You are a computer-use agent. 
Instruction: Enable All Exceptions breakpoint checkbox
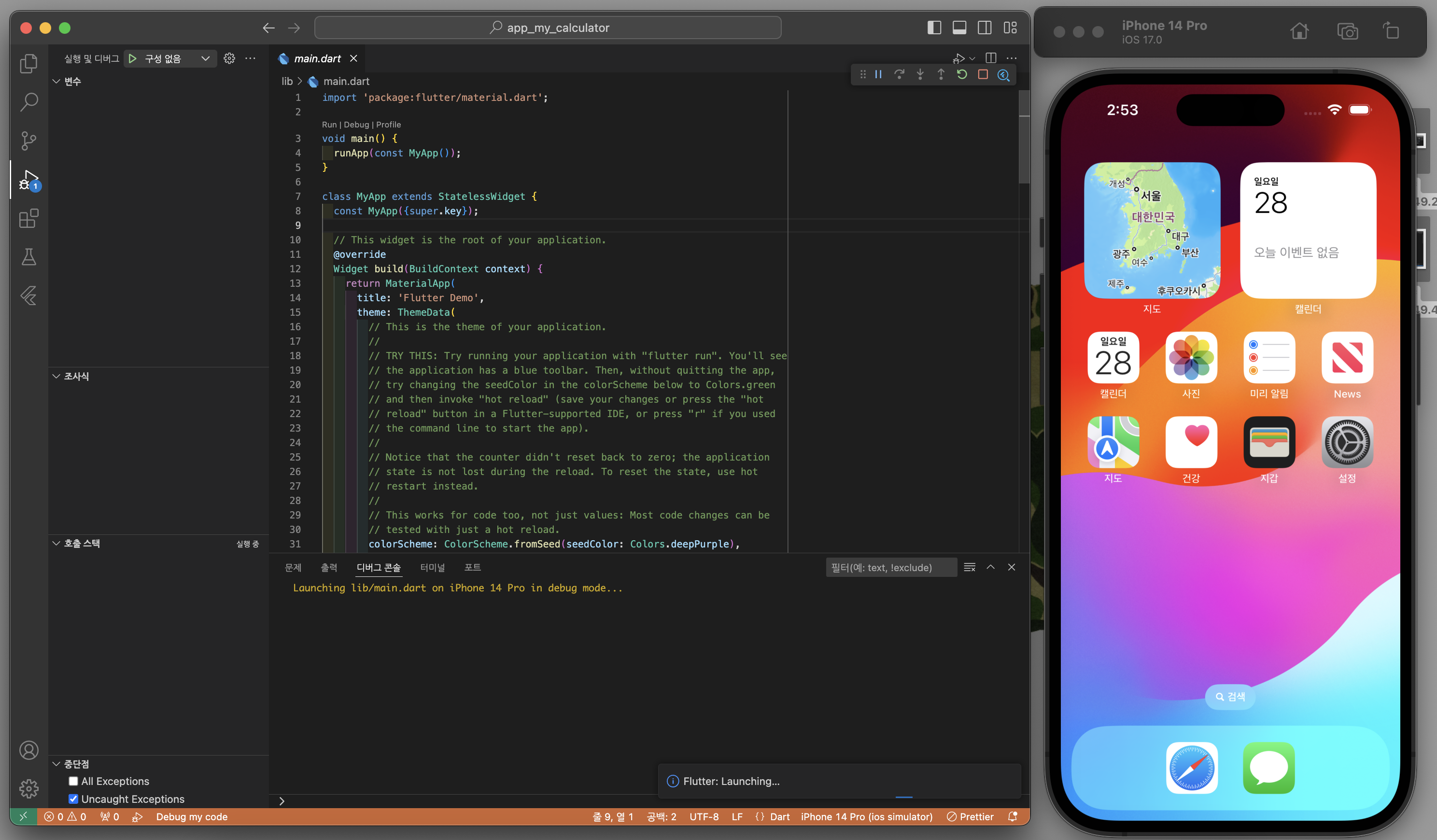[x=73, y=781]
